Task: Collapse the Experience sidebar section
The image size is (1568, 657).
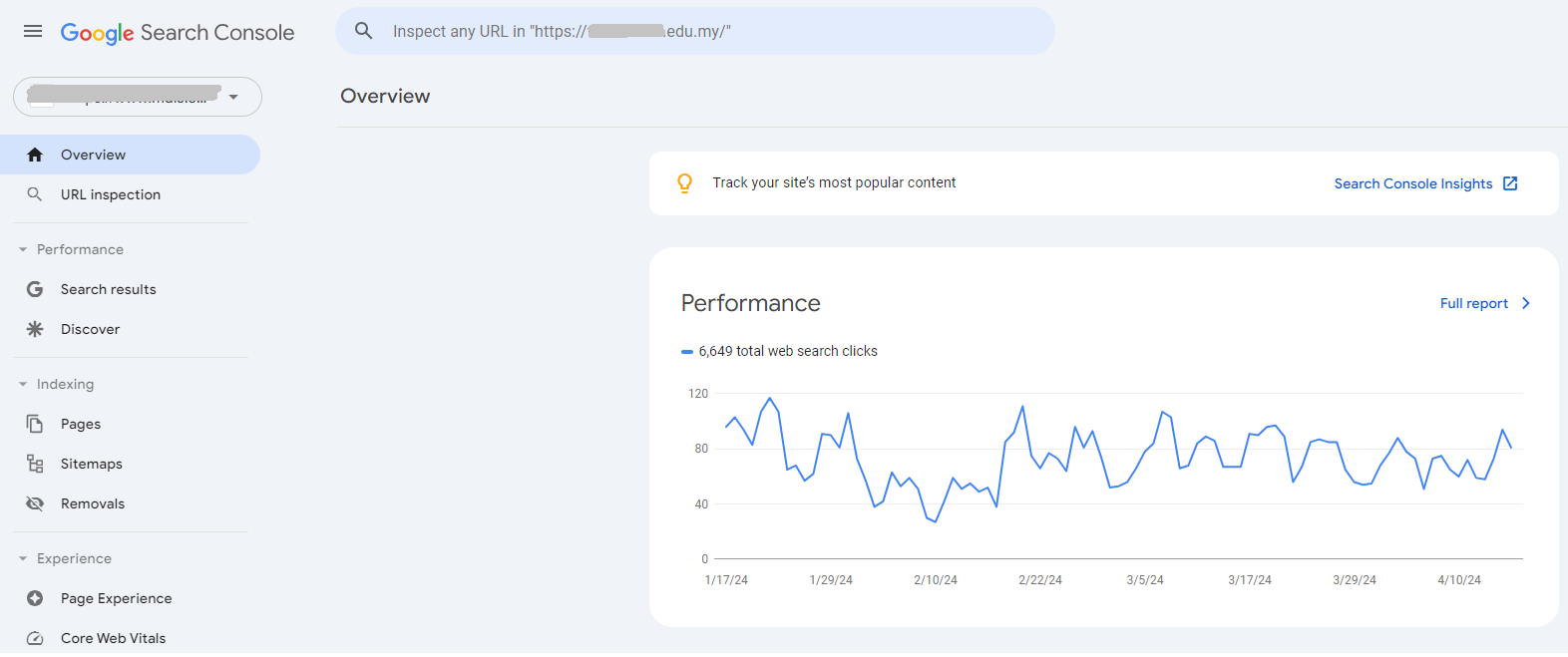Action: [x=23, y=558]
